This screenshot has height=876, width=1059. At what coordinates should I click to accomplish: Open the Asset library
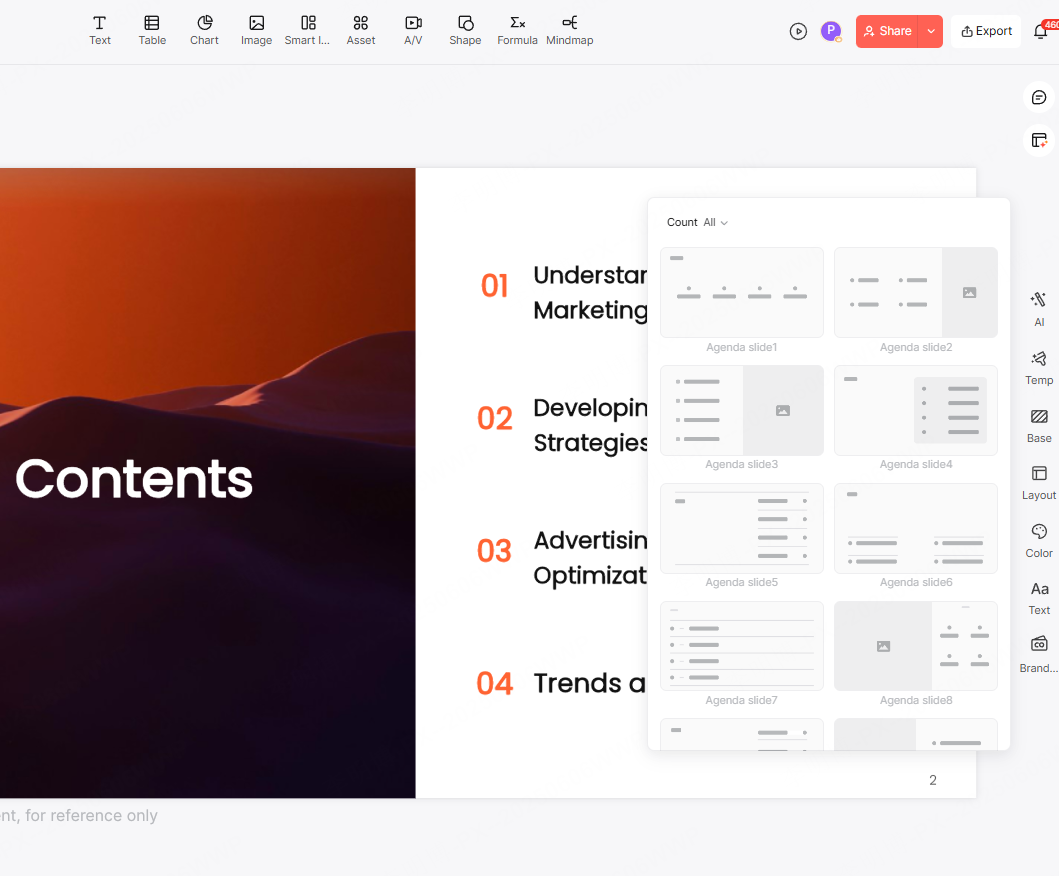pos(361,29)
